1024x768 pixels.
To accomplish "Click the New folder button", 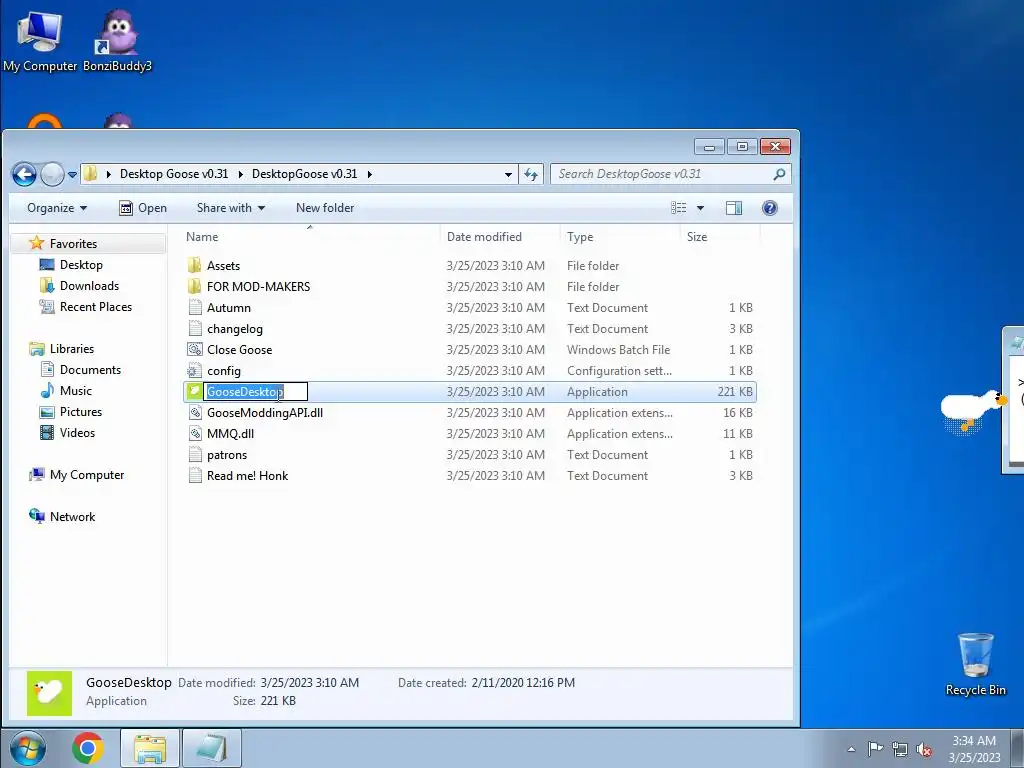I will [325, 208].
